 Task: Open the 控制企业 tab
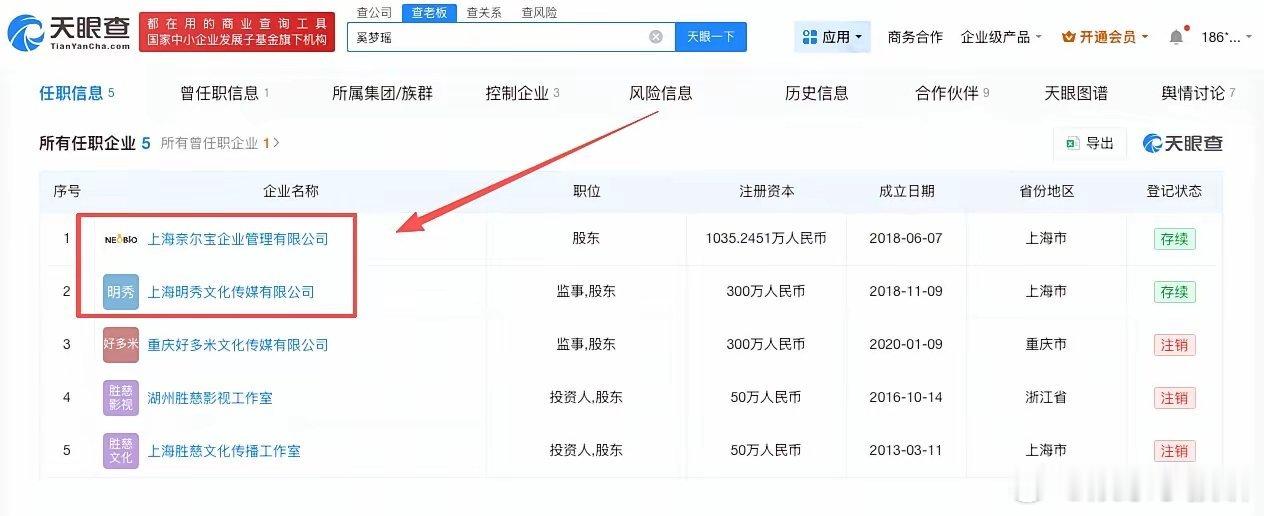point(522,93)
